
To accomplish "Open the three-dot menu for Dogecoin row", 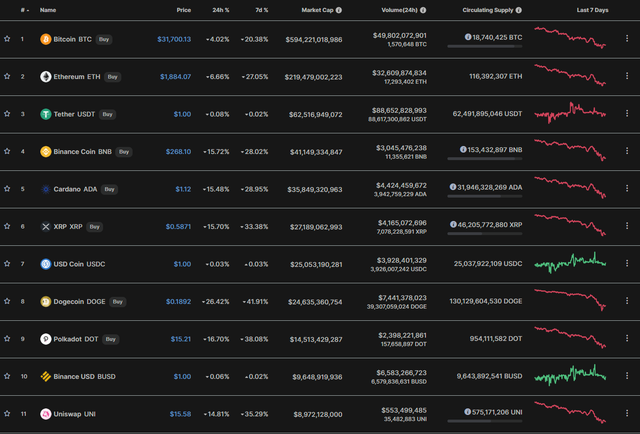I will [x=627, y=301].
